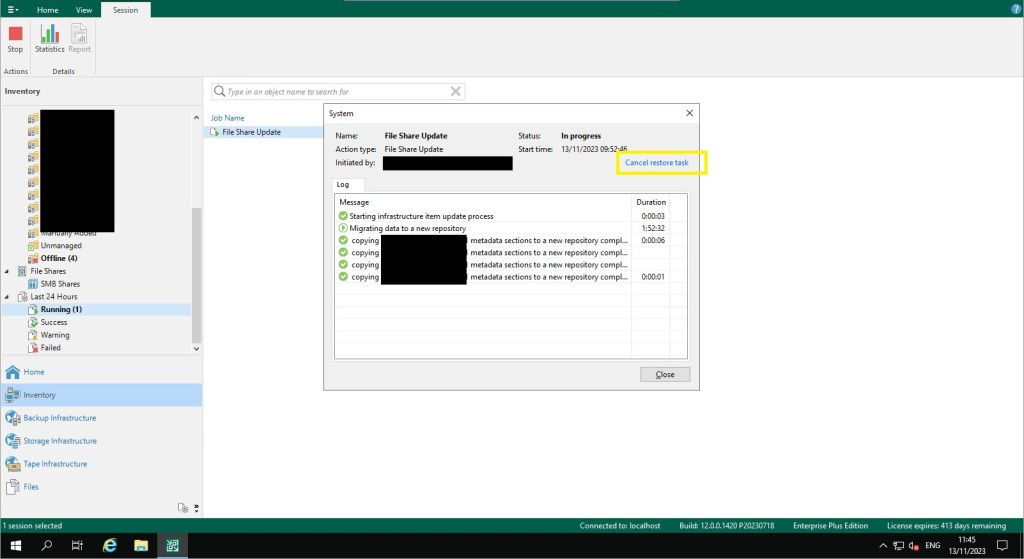1024x559 pixels.
Task: Open the Files view
Action: [101, 487]
